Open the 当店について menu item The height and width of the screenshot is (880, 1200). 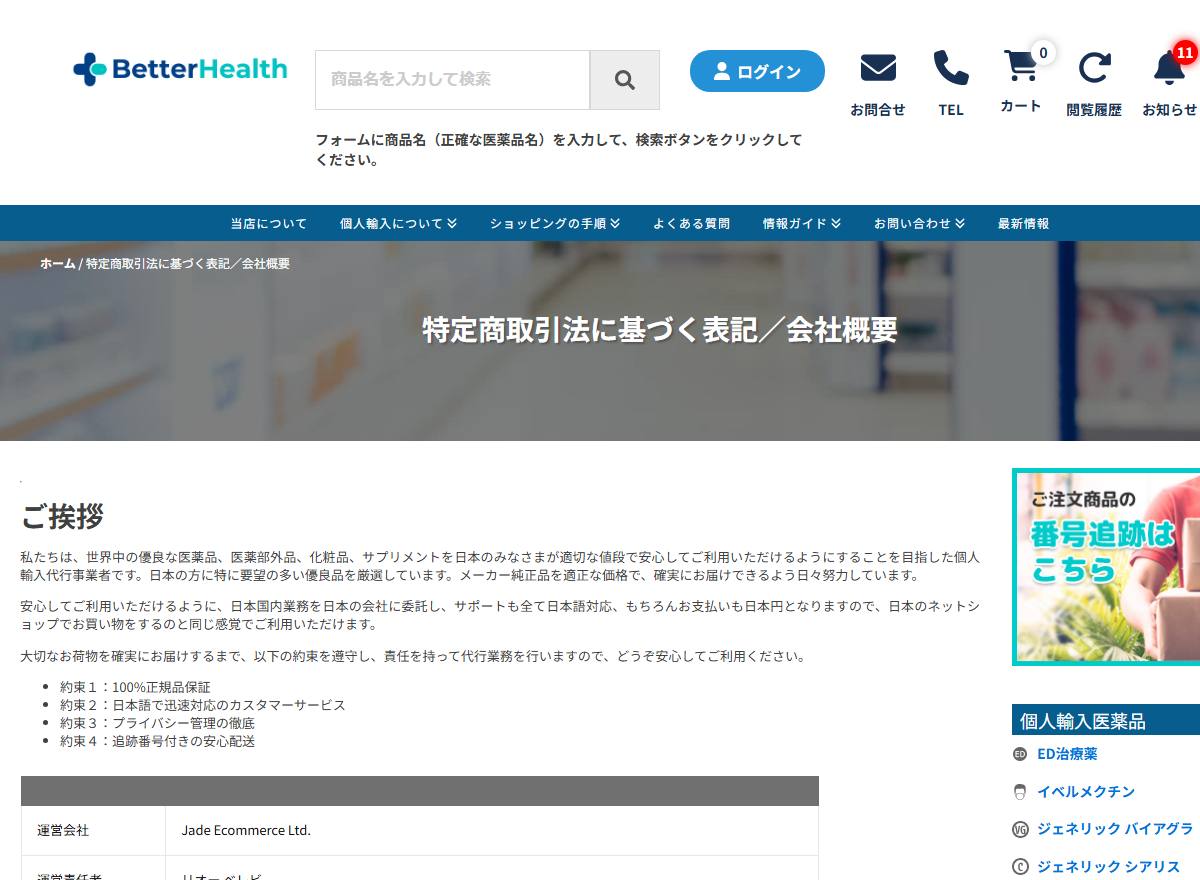coord(269,223)
